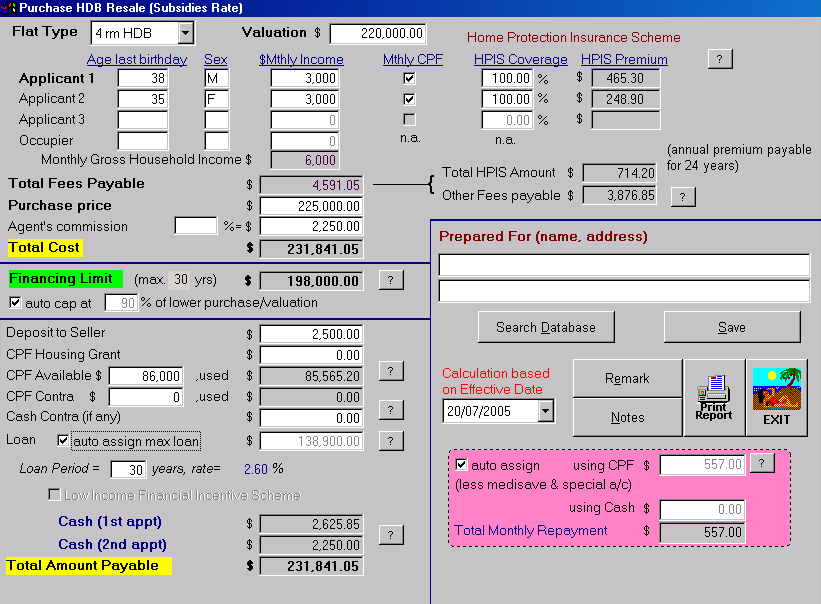
Task: Click the second Prepared For address field
Action: click(624, 291)
